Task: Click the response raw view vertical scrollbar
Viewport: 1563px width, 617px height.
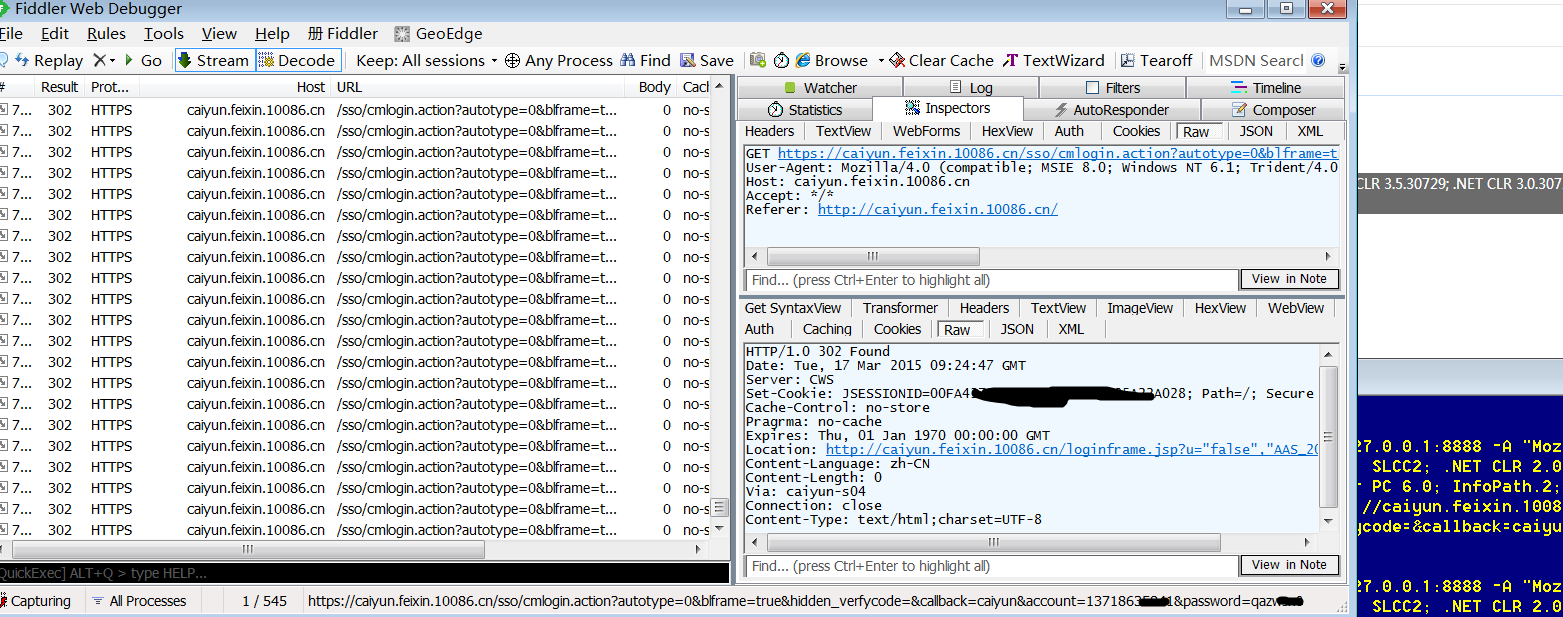Action: click(x=1329, y=436)
